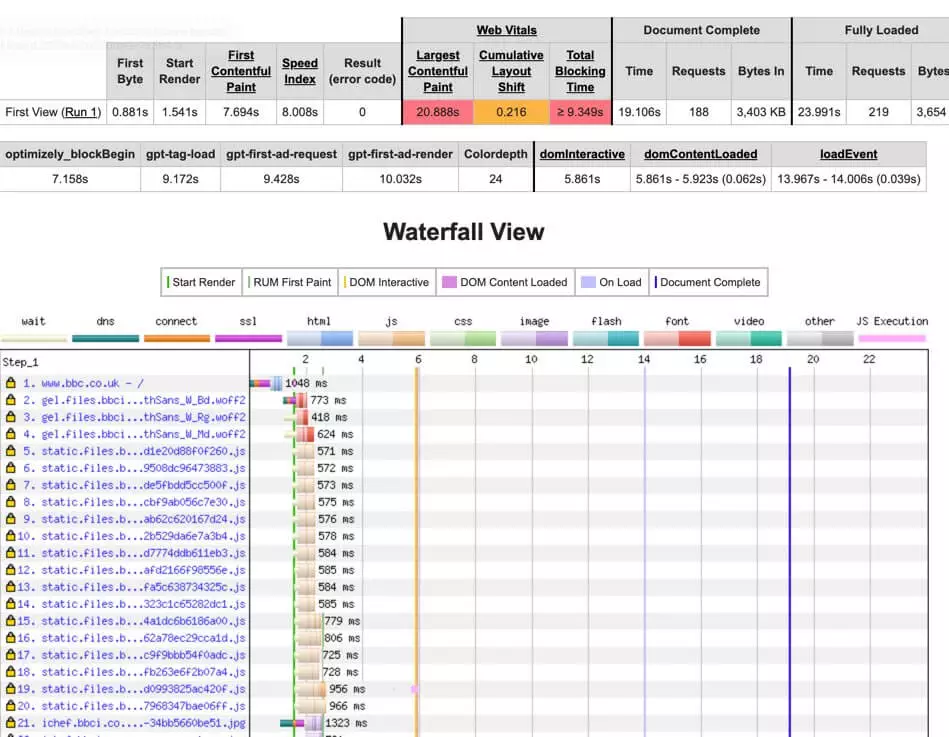The height and width of the screenshot is (737, 949).
Task: Click the First Contentful Paint header link
Action: [241, 71]
